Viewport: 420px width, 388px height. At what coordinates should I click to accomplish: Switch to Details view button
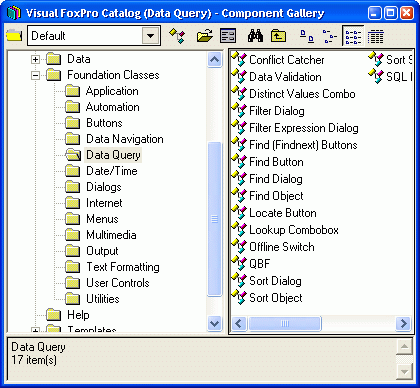(x=376, y=36)
